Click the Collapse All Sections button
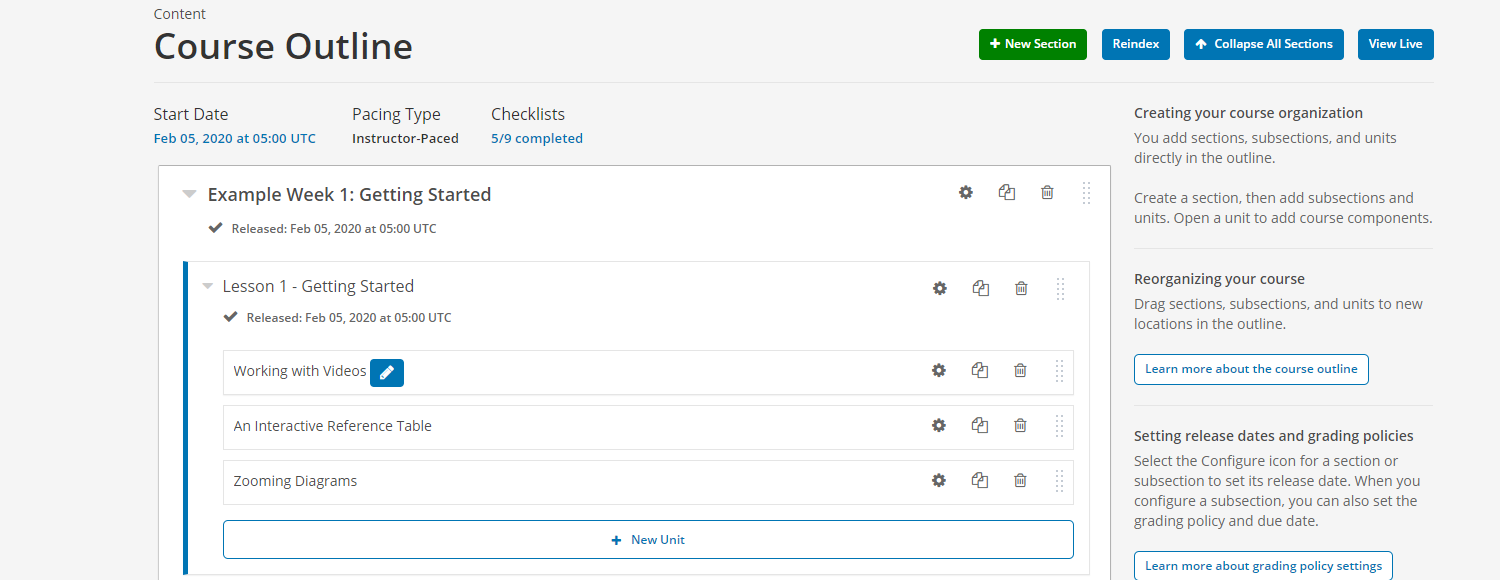The width and height of the screenshot is (1500, 580). [x=1264, y=44]
